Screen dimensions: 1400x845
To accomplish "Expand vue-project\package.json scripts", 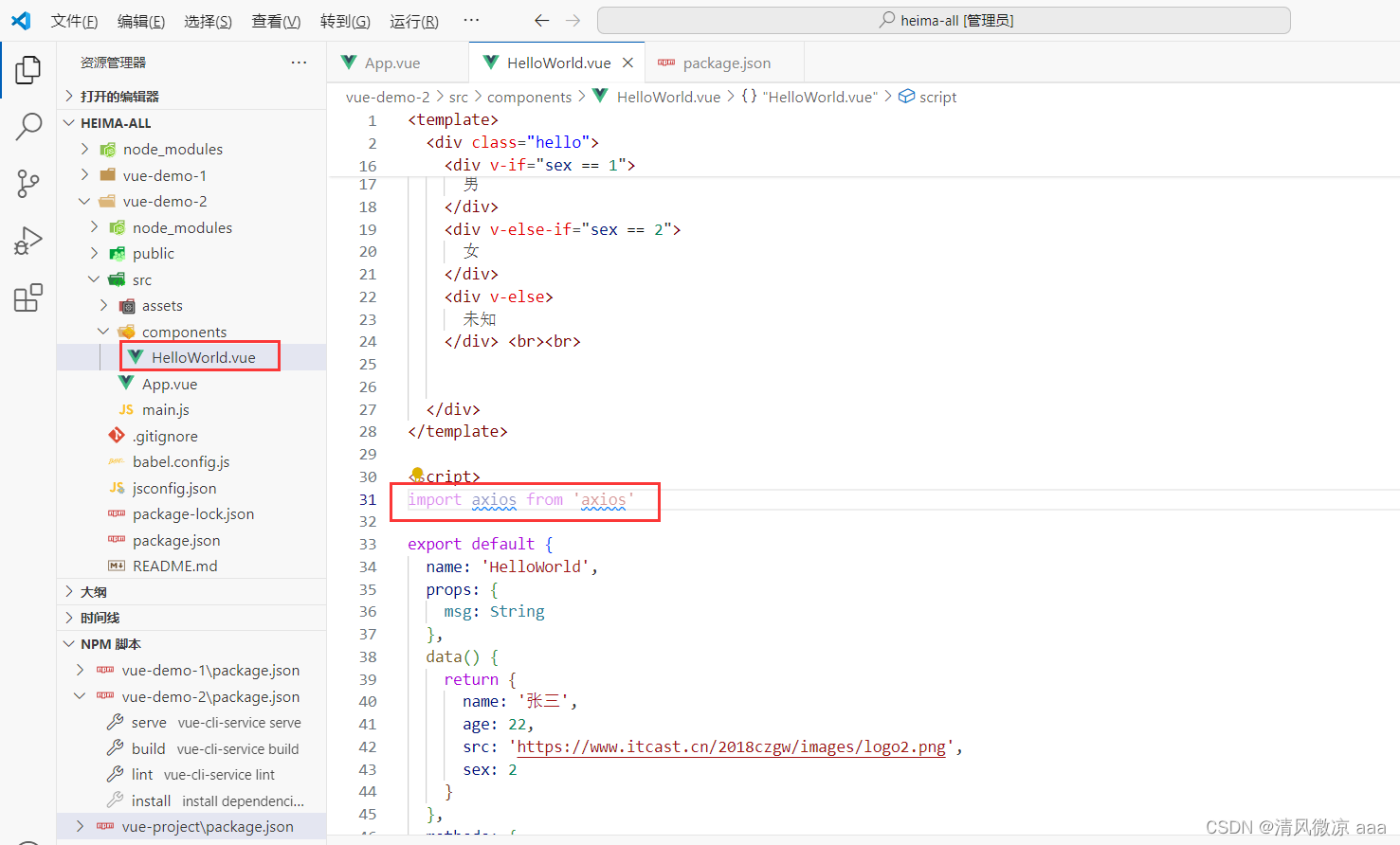I will [x=208, y=826].
